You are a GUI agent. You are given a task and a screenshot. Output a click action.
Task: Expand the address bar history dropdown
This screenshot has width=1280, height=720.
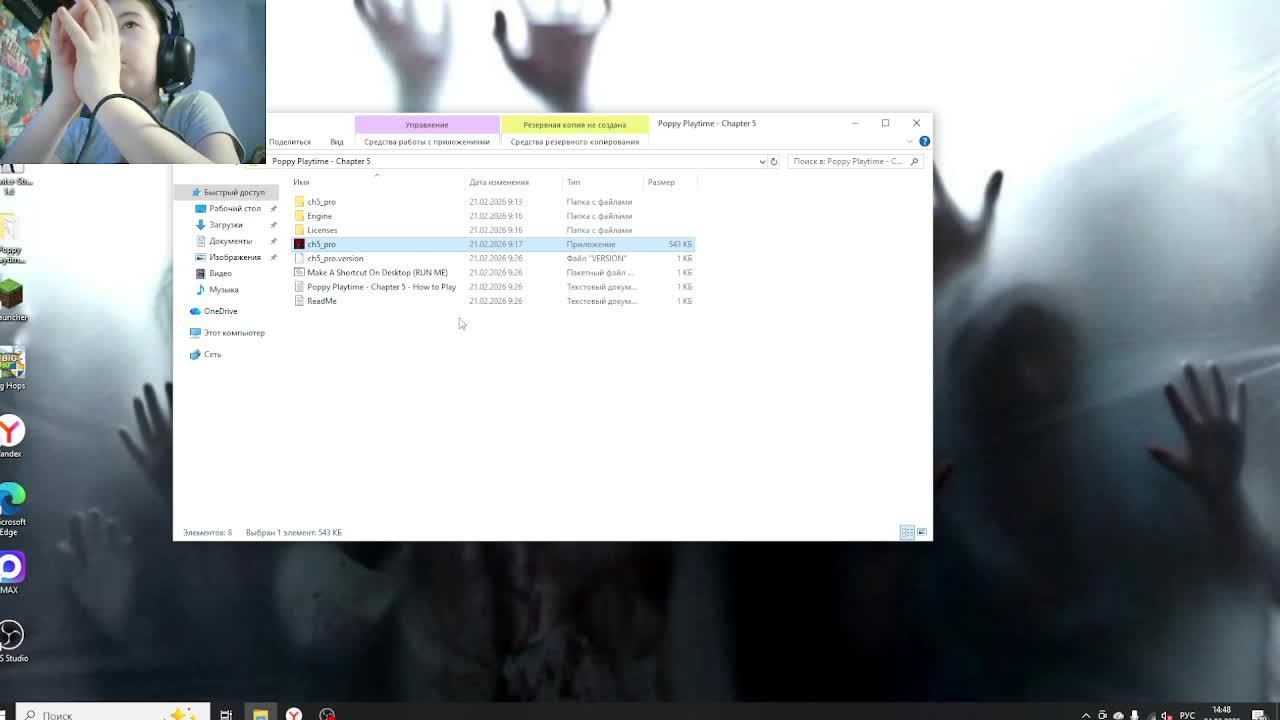coord(762,161)
